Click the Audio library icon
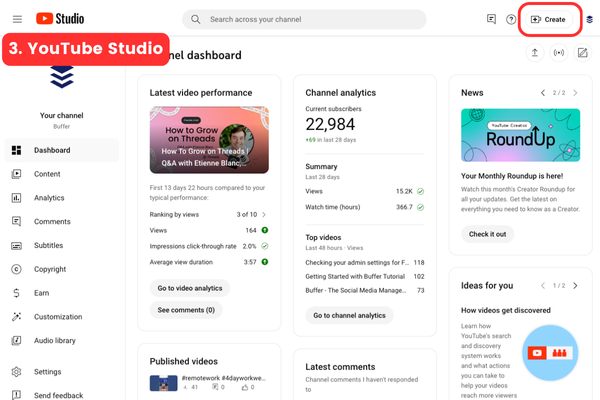Viewport: 600px width, 400px height. 16,340
